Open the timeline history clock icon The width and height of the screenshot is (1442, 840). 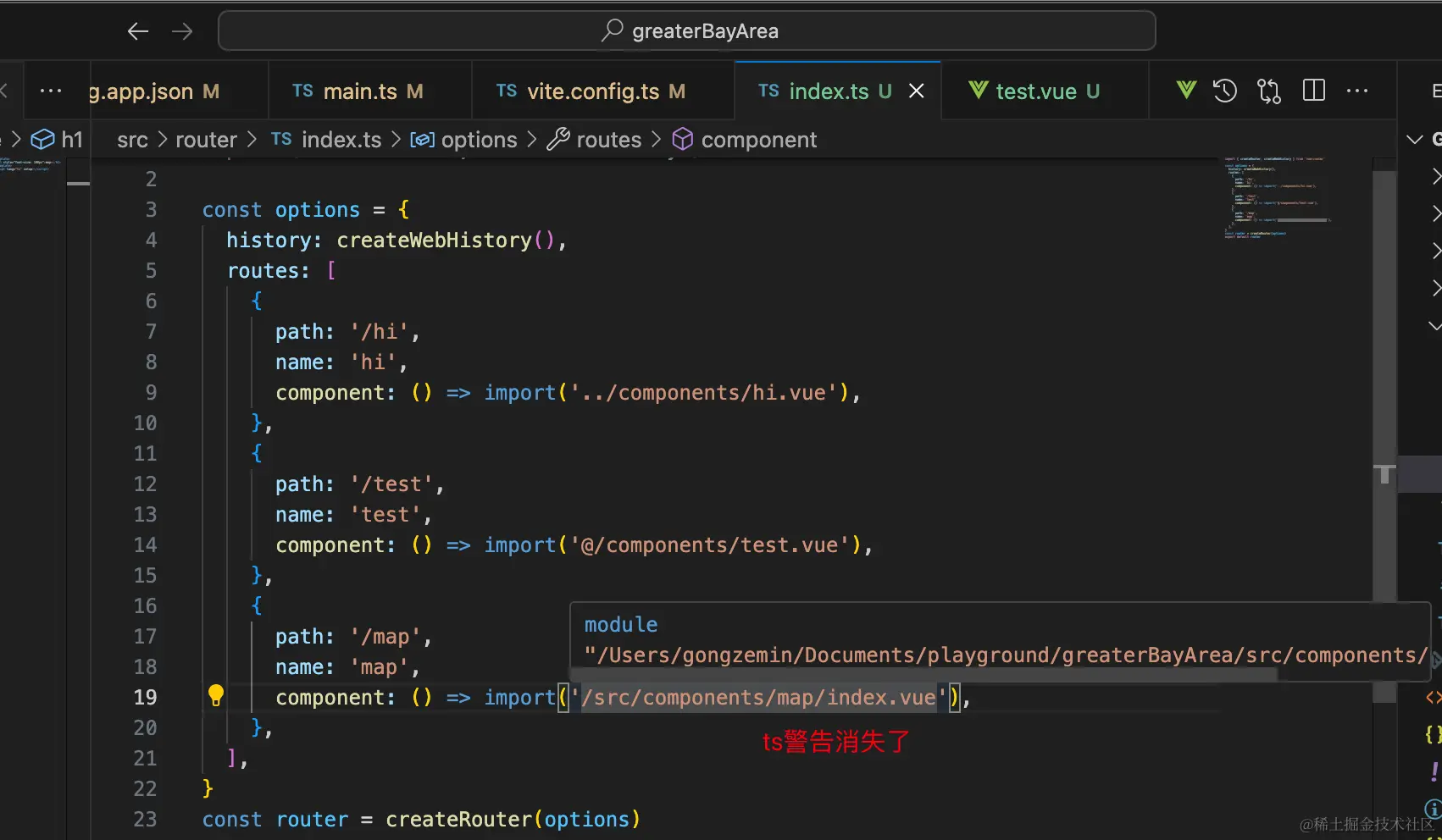1225,90
